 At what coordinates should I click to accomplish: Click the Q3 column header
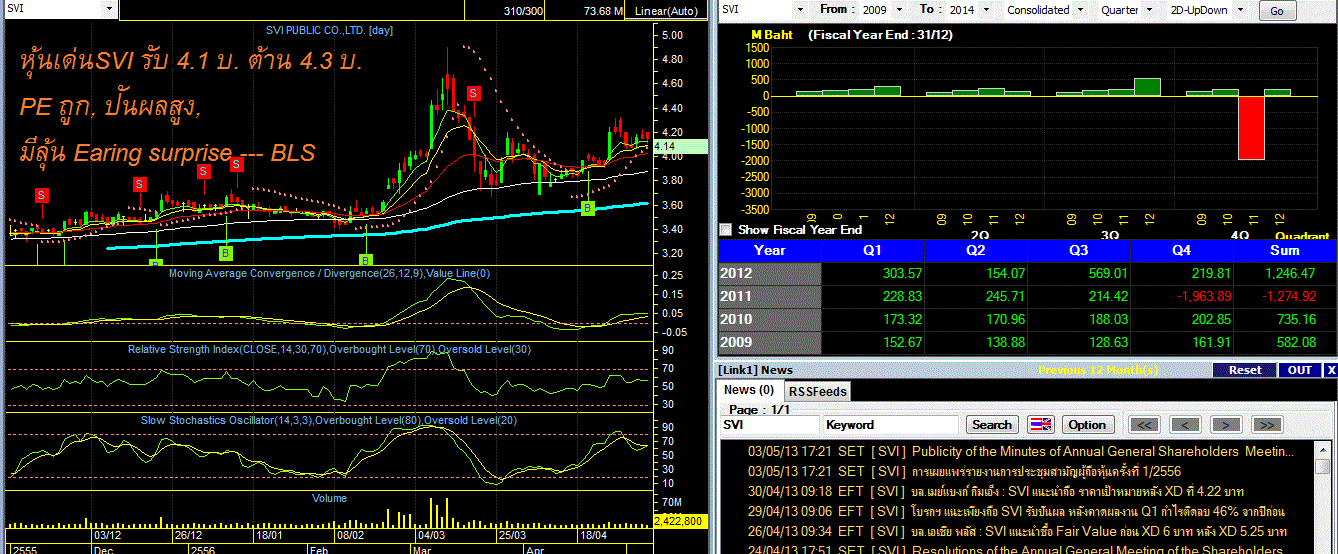tap(1079, 251)
